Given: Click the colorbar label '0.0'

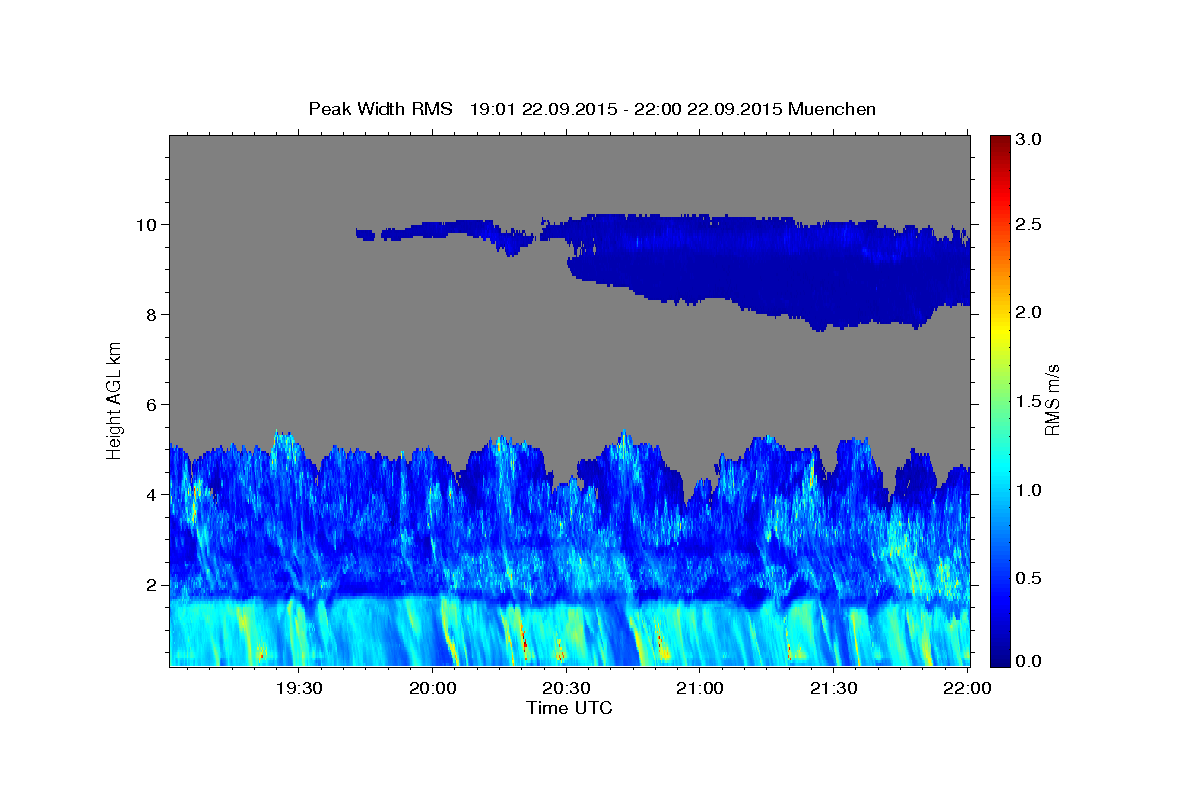Looking at the screenshot, I should [1029, 661].
